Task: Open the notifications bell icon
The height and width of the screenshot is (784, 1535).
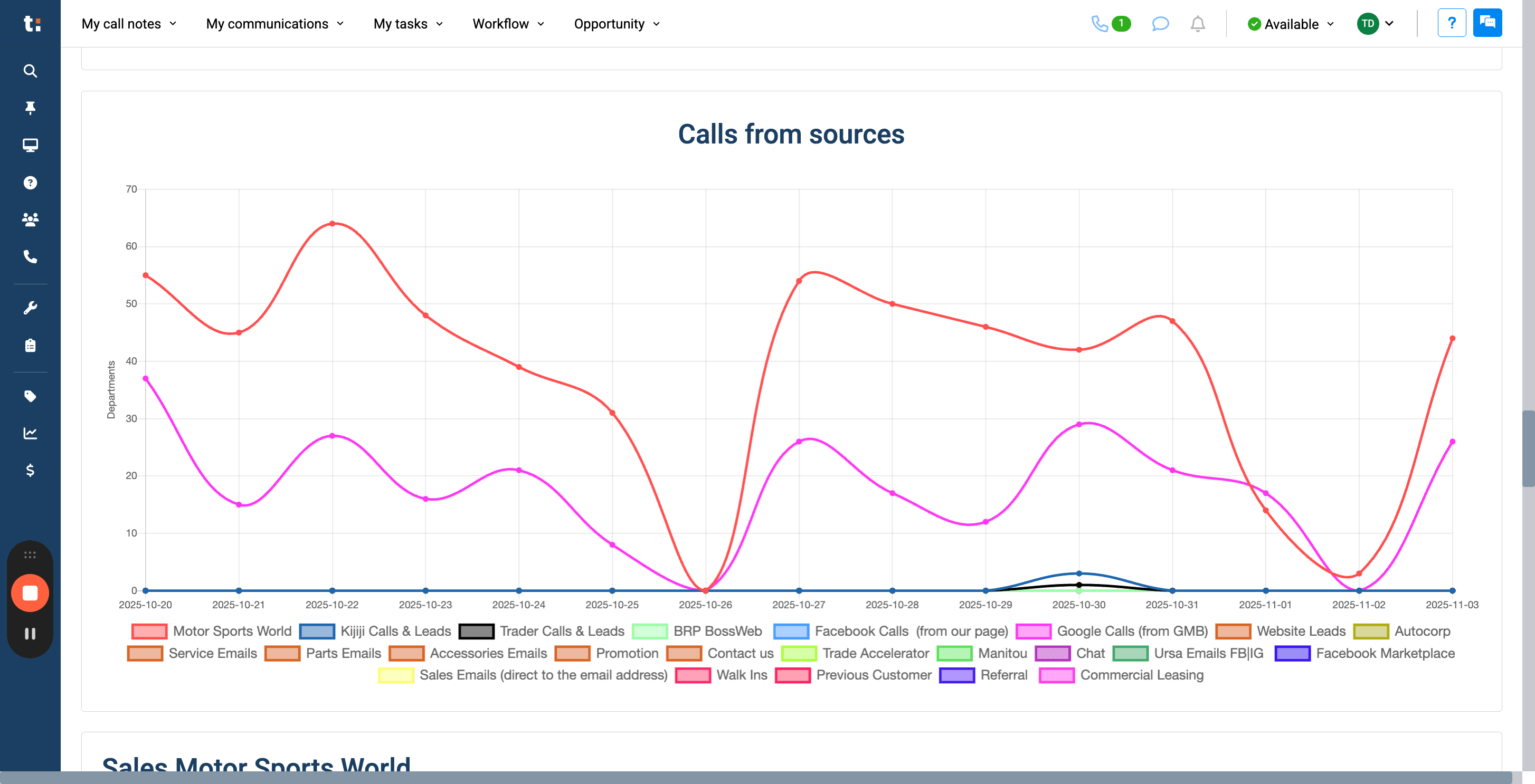Action: pyautogui.click(x=1198, y=24)
